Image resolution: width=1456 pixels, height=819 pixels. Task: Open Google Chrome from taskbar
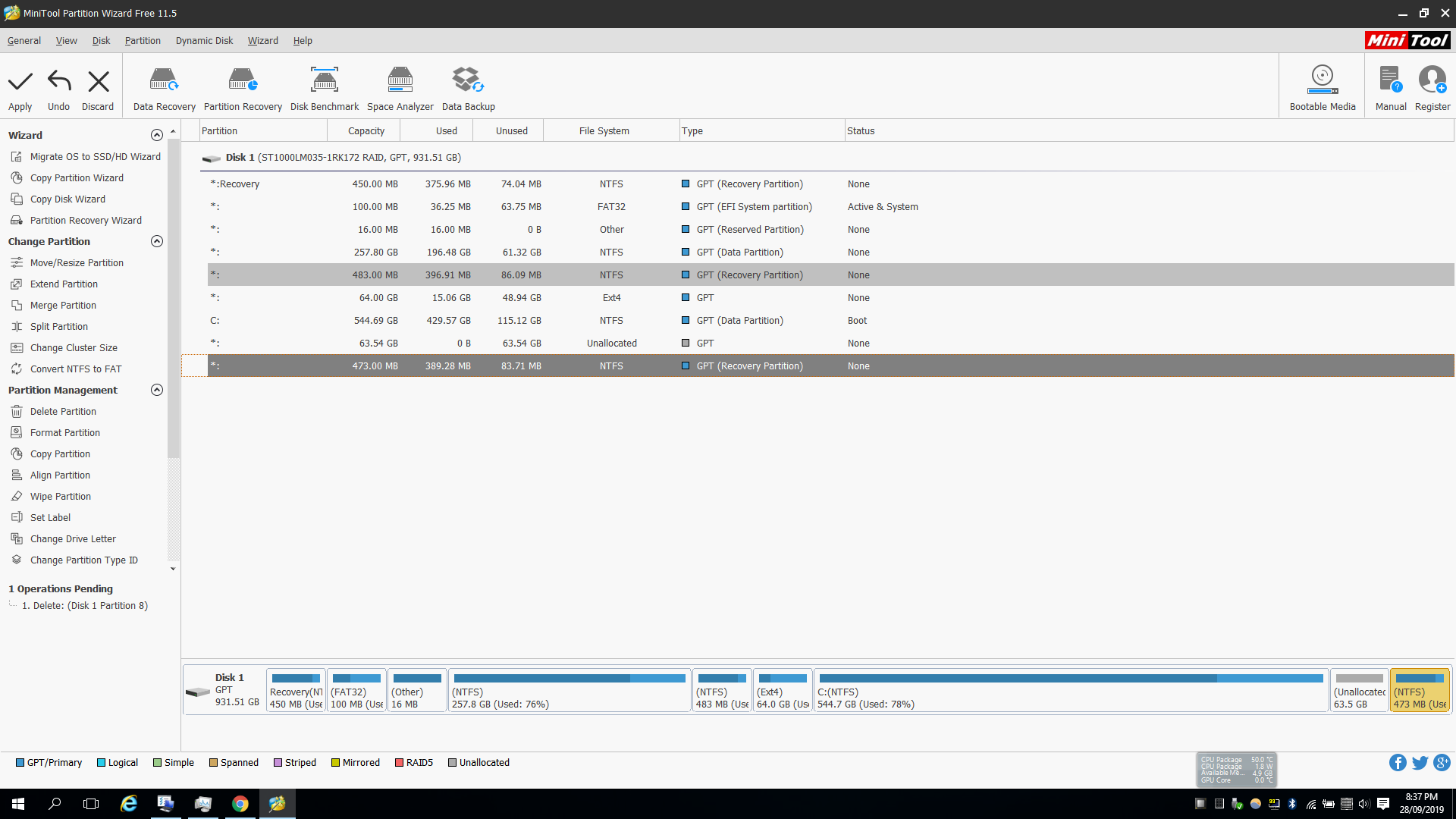click(x=240, y=804)
